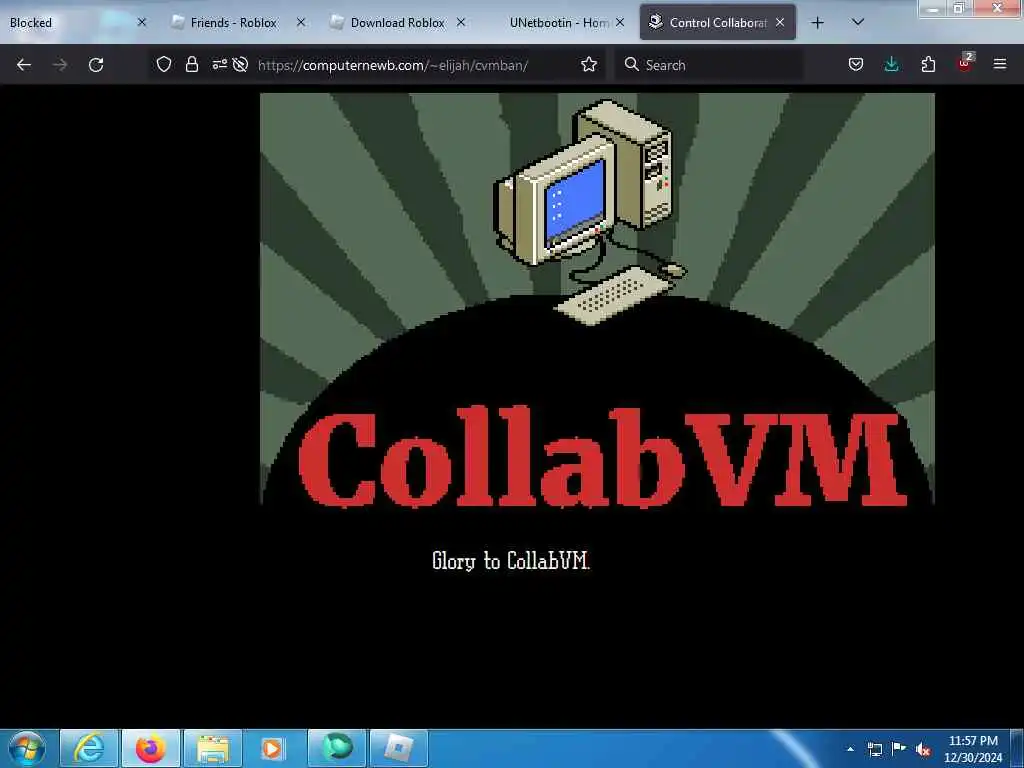This screenshot has height=768, width=1024.
Task: Minimize the Firefox window
Action: click(x=933, y=8)
